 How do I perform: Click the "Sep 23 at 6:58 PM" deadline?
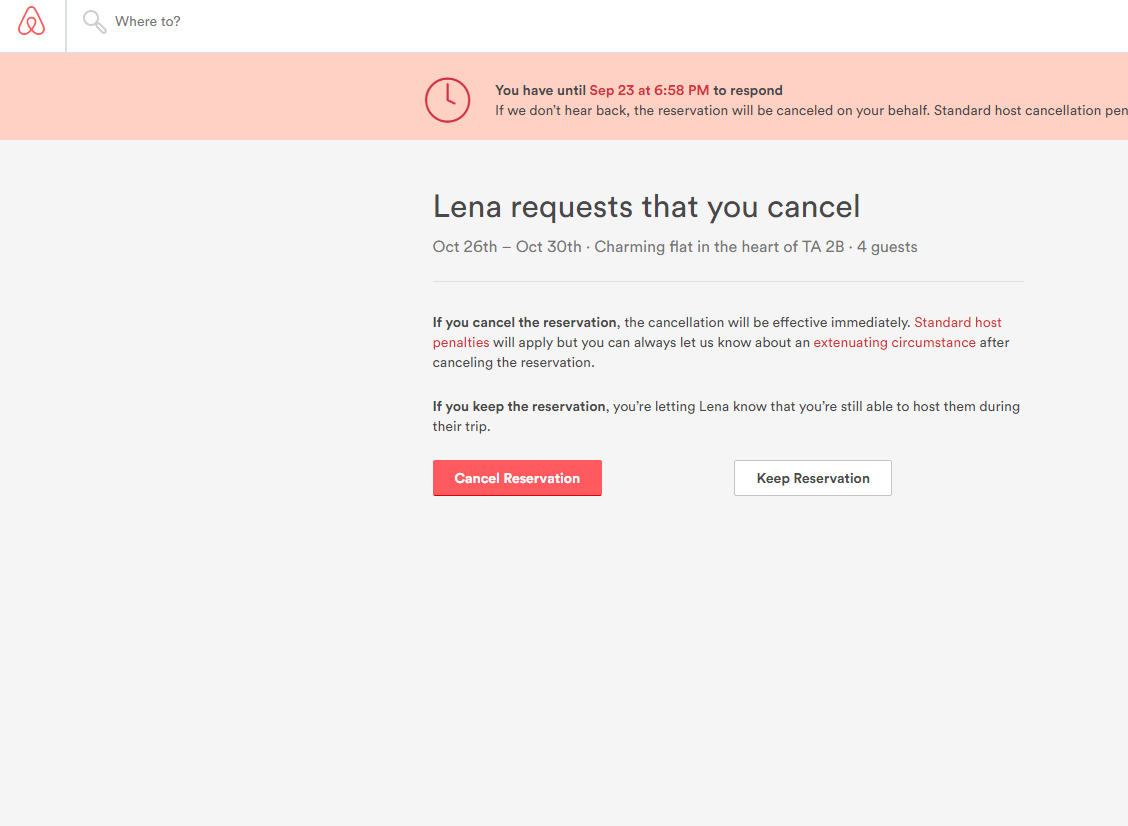[x=649, y=90]
